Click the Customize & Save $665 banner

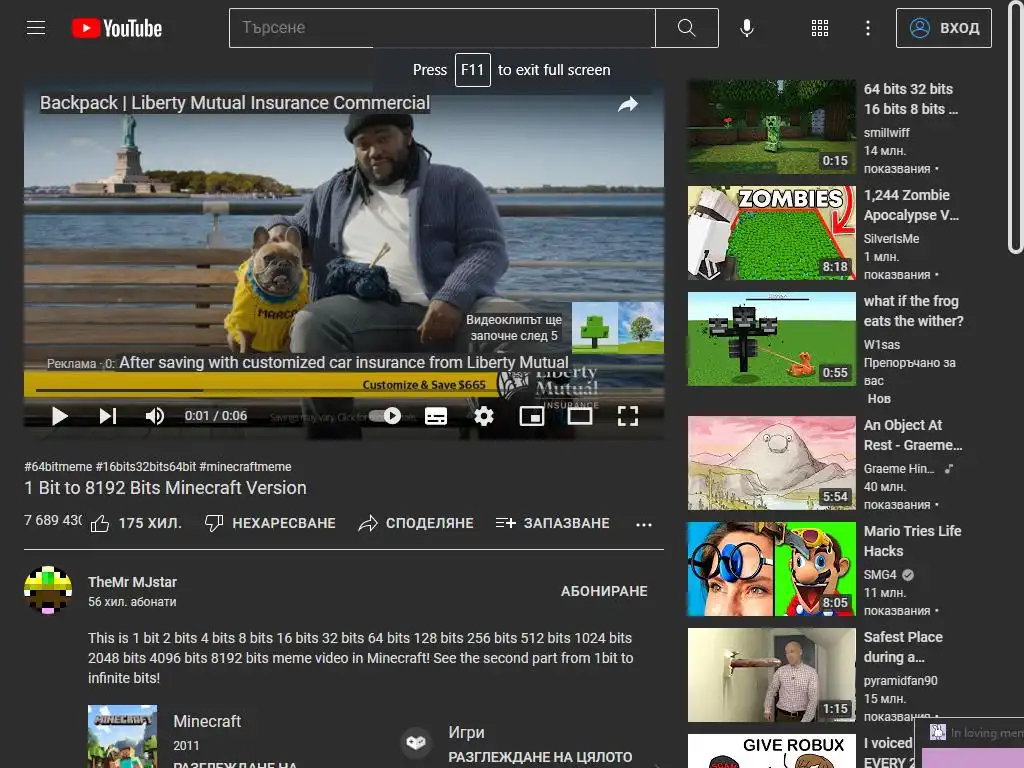[424, 385]
